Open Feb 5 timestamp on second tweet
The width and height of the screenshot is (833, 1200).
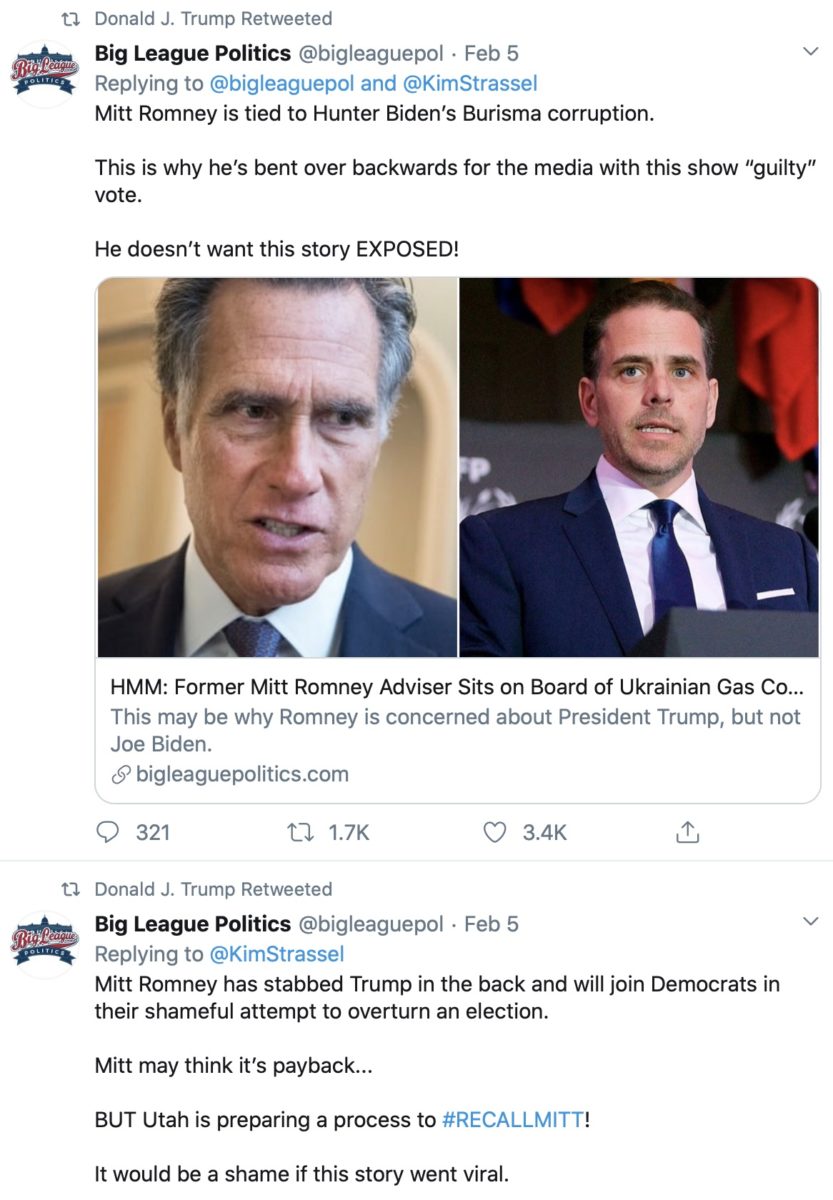tap(491, 924)
